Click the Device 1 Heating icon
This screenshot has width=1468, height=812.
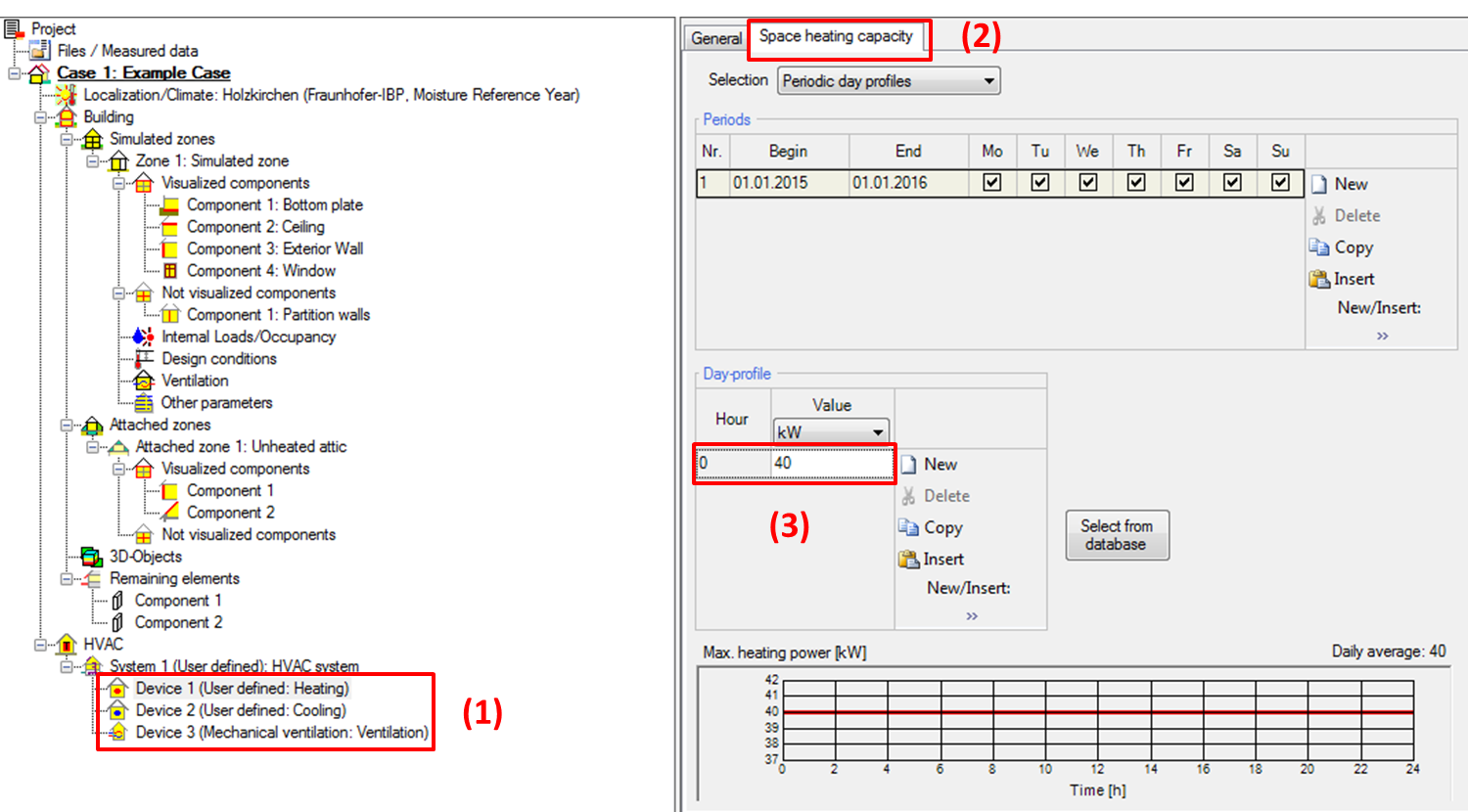point(118,689)
